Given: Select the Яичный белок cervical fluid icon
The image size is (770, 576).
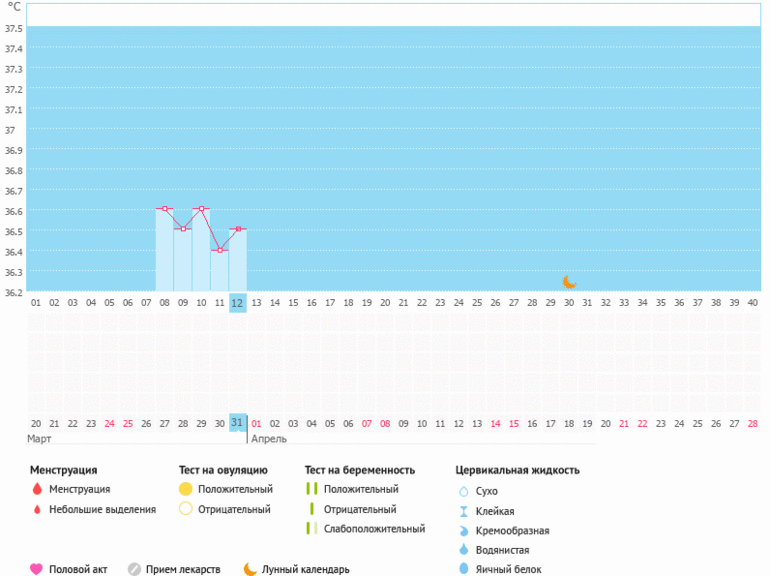Looking at the screenshot, I should (463, 569).
